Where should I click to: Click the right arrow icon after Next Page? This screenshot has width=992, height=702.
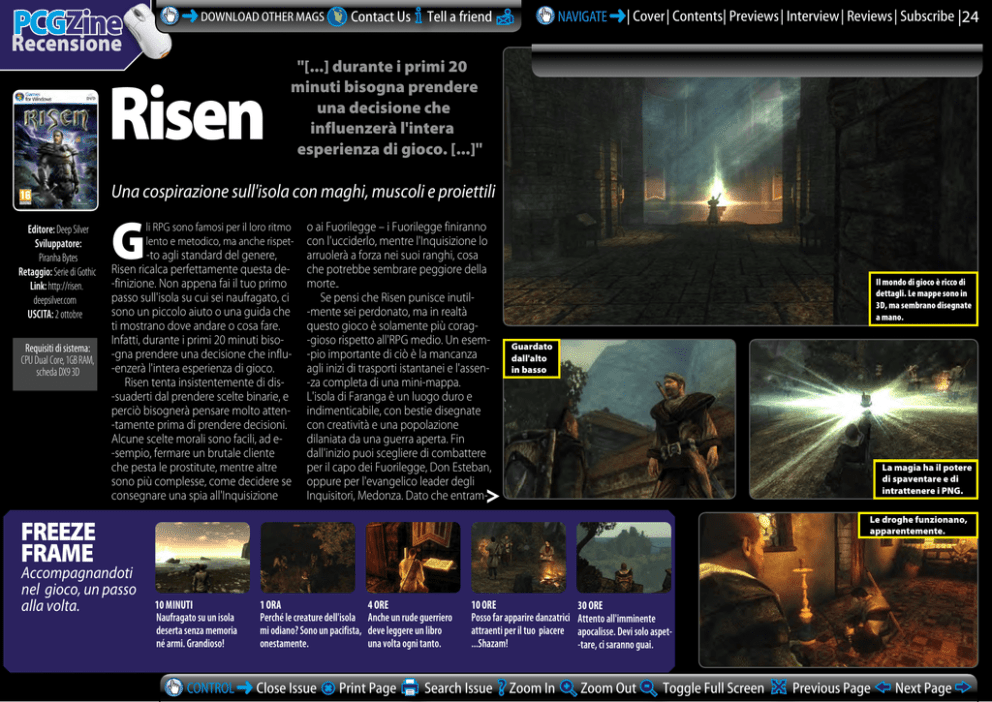coord(962,687)
